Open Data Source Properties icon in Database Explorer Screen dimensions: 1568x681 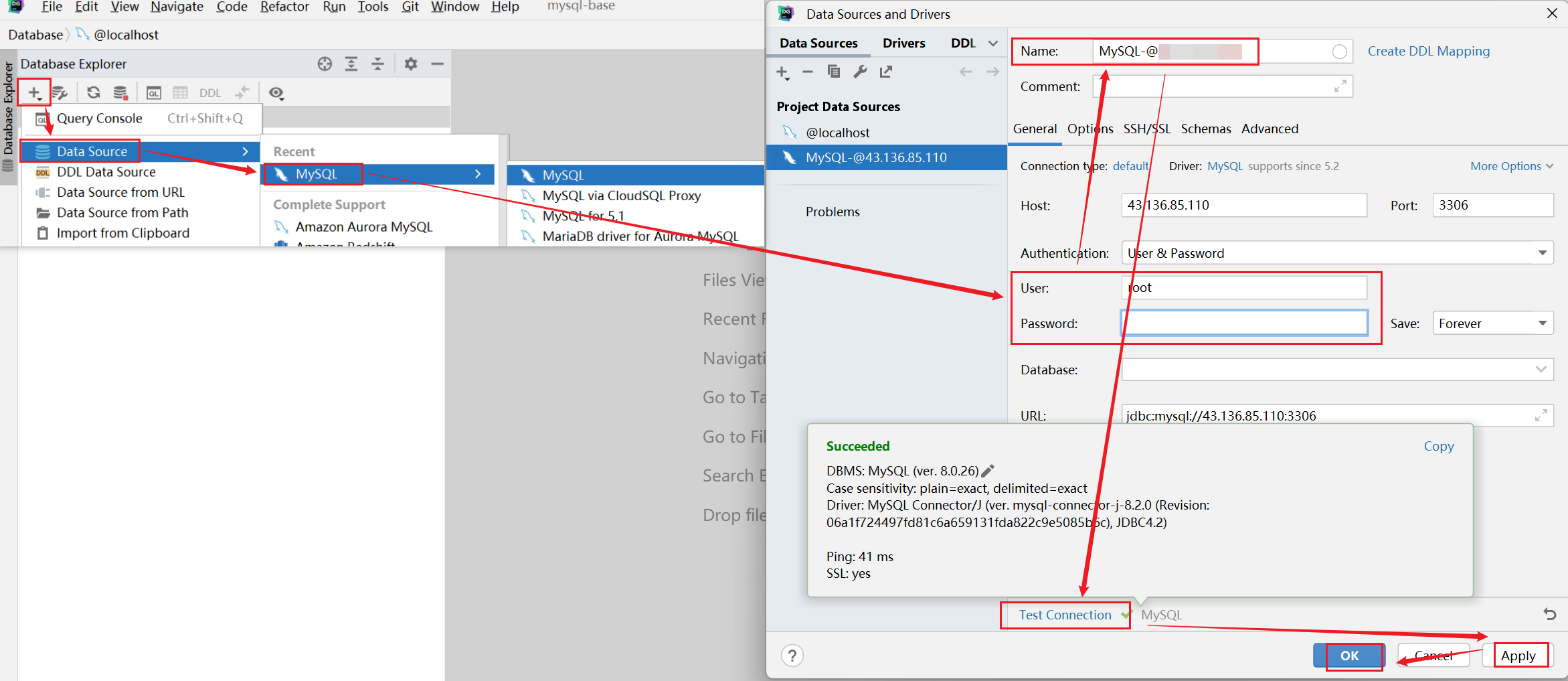(60, 92)
